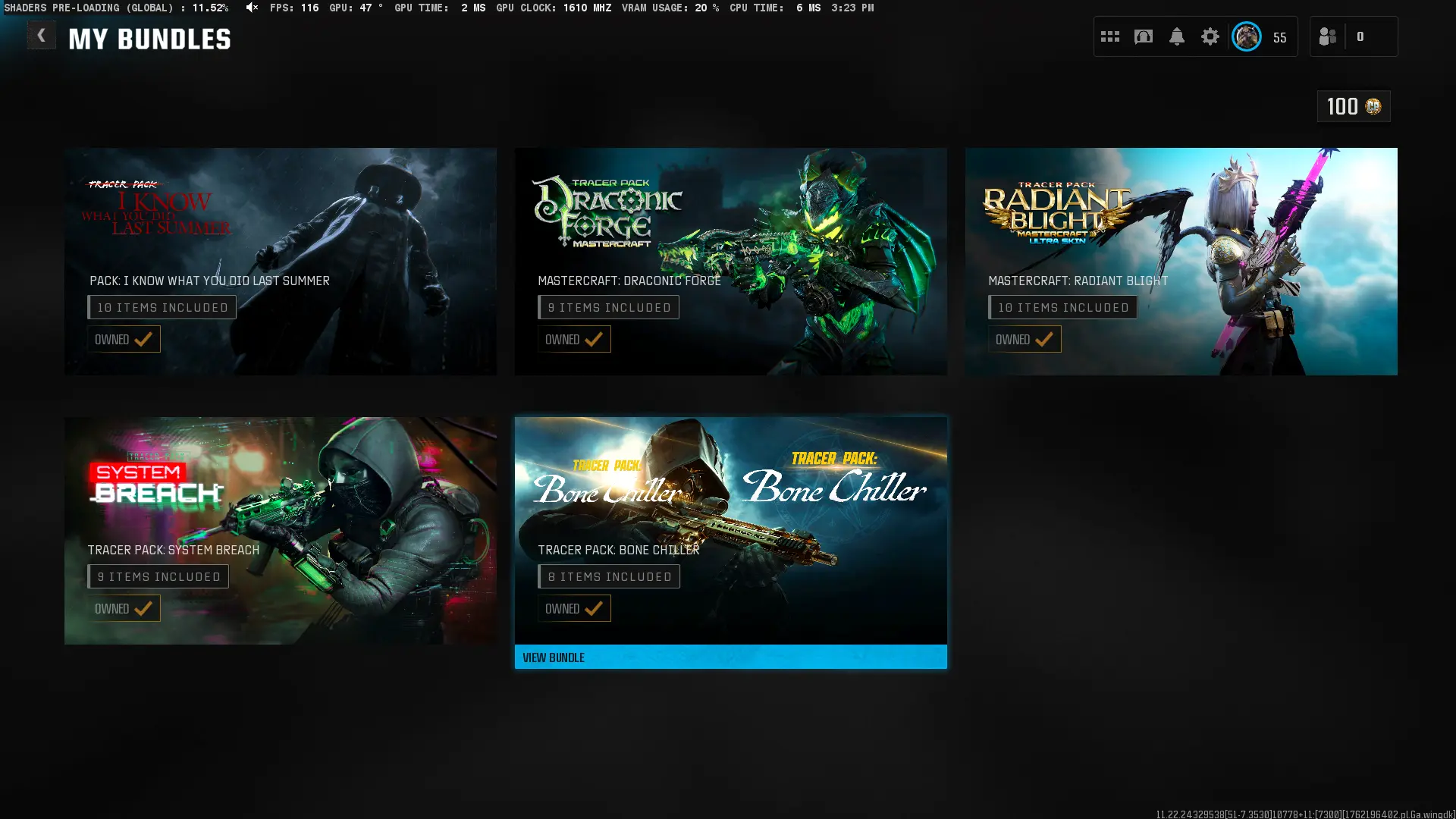Click 9 Items Included on System Breach
Image resolution: width=1456 pixels, height=819 pixels.
(x=158, y=576)
